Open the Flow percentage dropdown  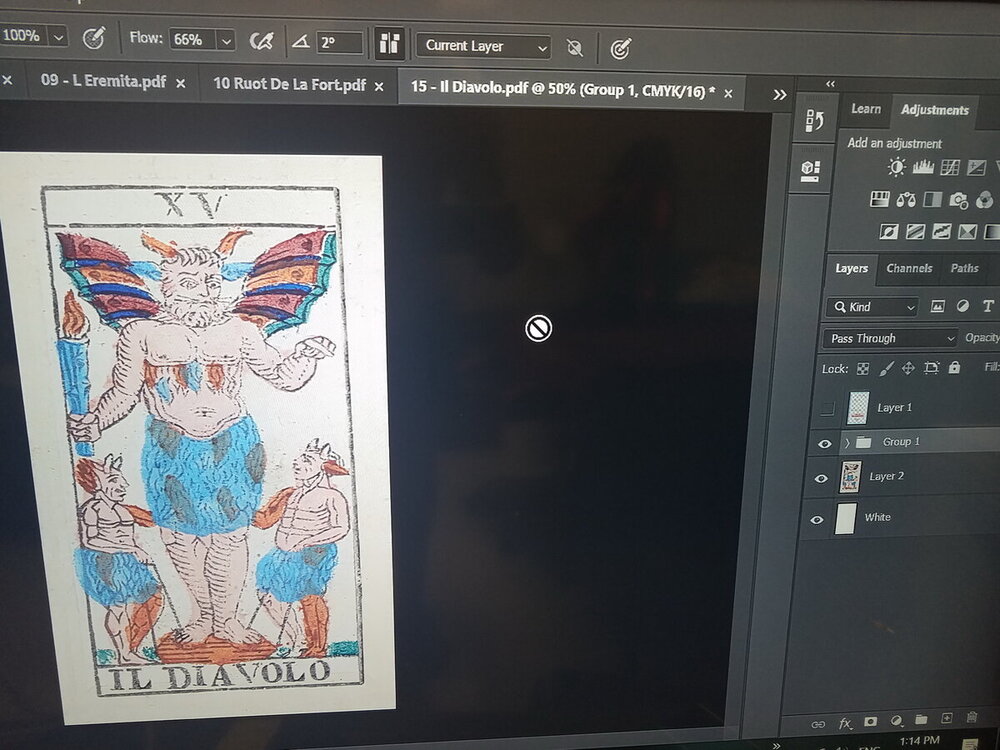[226, 41]
